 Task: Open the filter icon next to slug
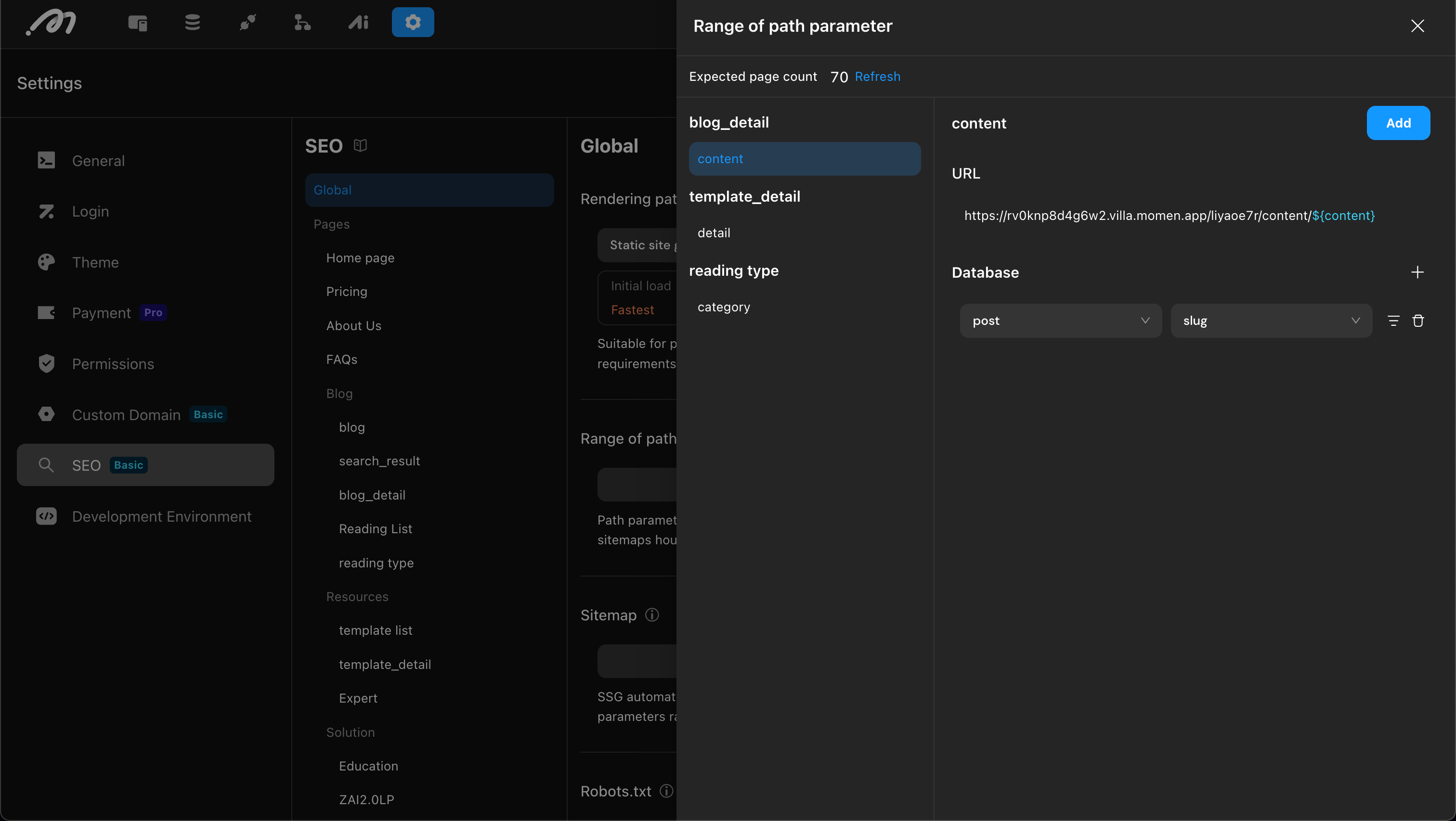[x=1393, y=321]
